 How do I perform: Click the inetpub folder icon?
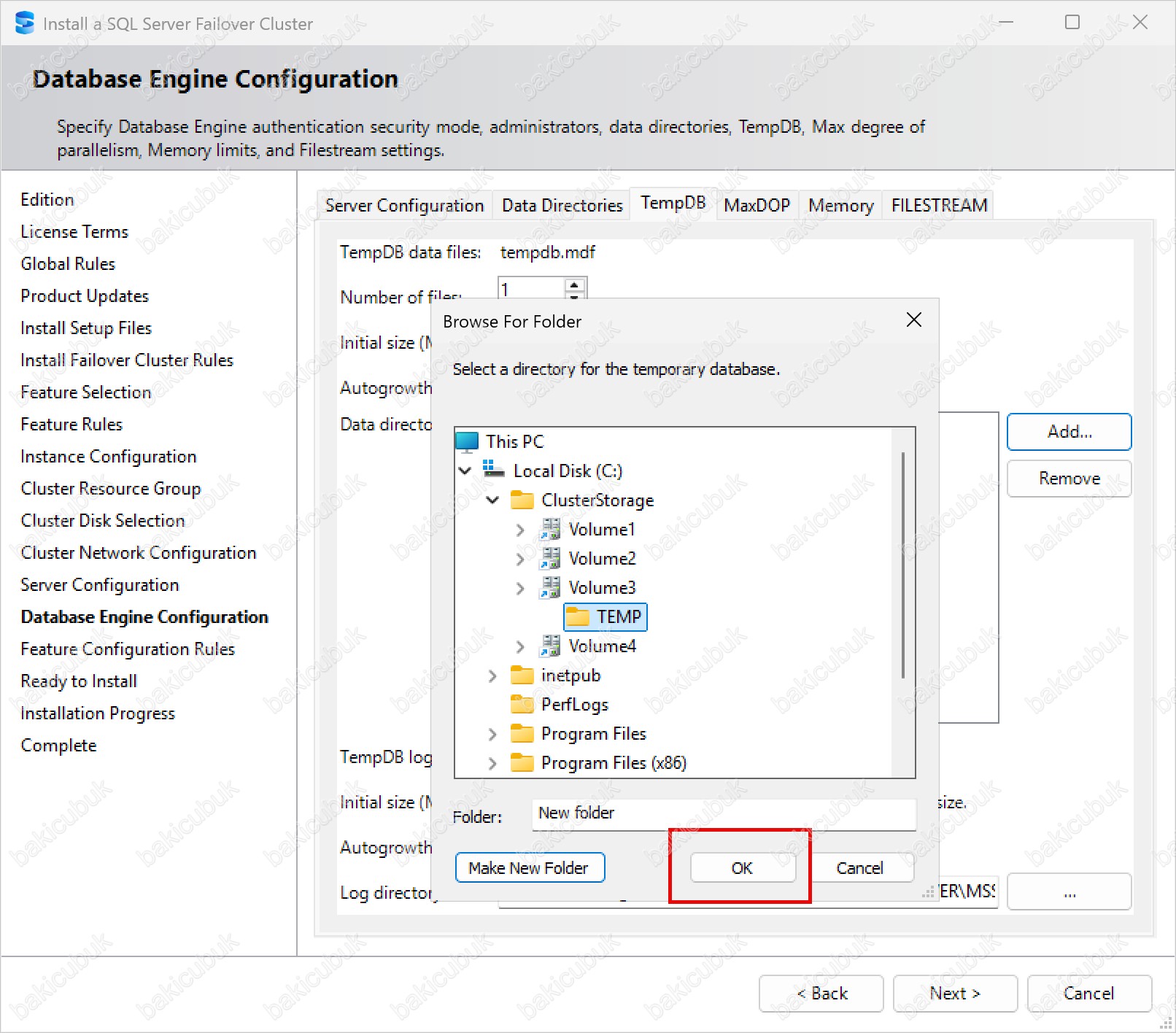pos(522,676)
